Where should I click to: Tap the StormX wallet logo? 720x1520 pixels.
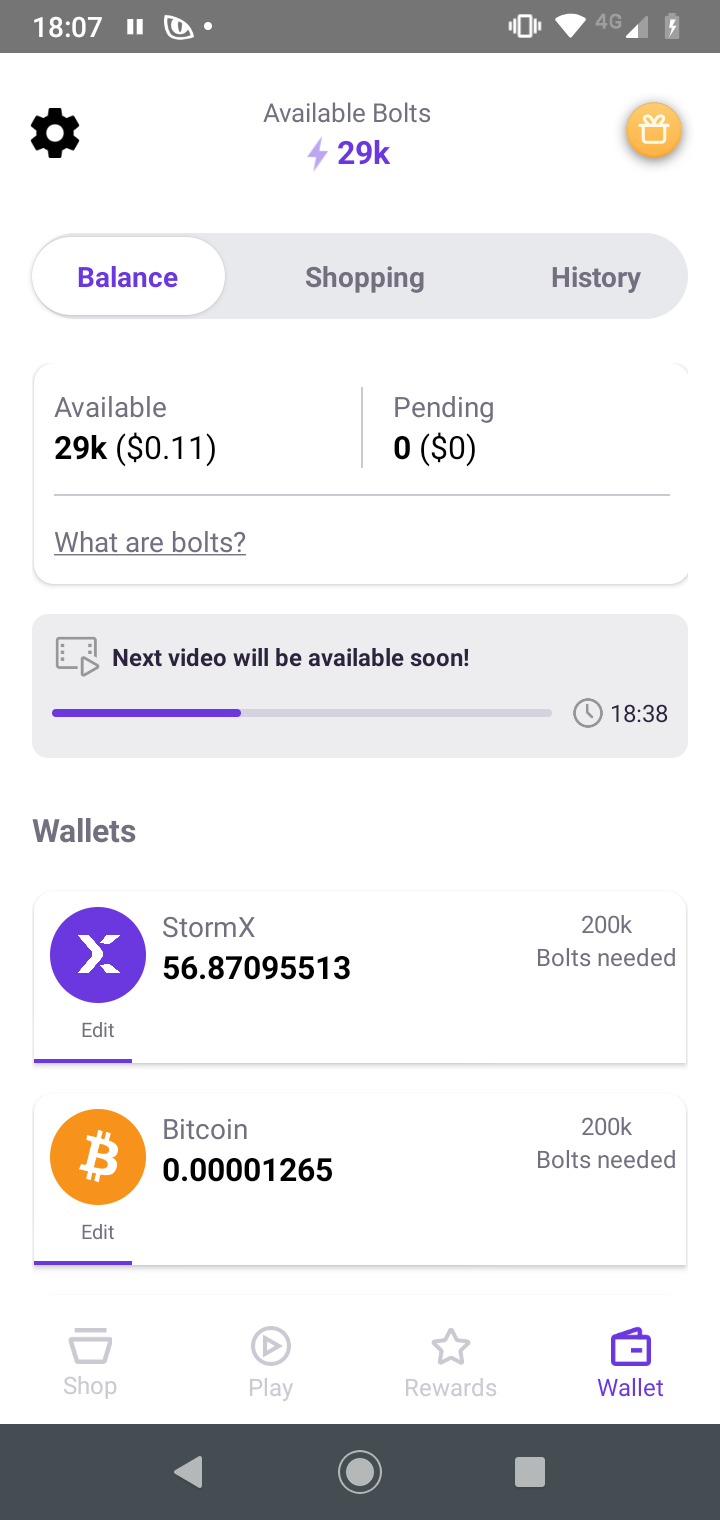98,955
